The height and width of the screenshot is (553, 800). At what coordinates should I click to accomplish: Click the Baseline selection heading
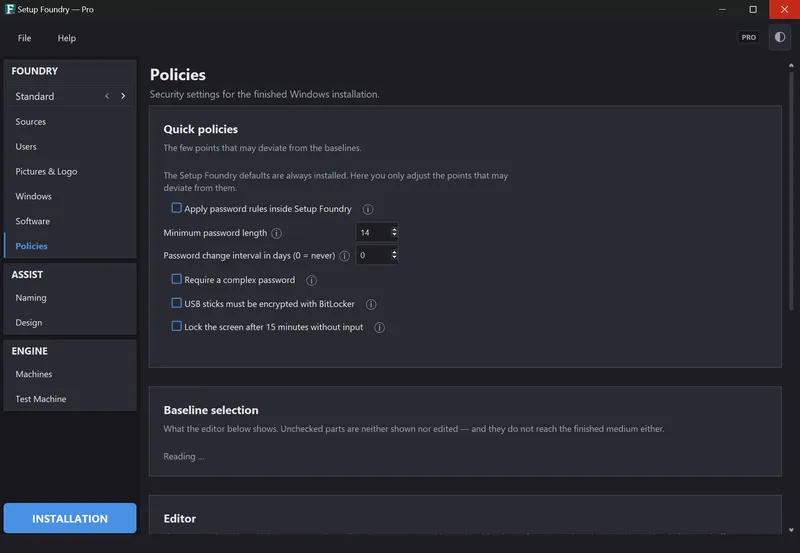[x=211, y=410]
